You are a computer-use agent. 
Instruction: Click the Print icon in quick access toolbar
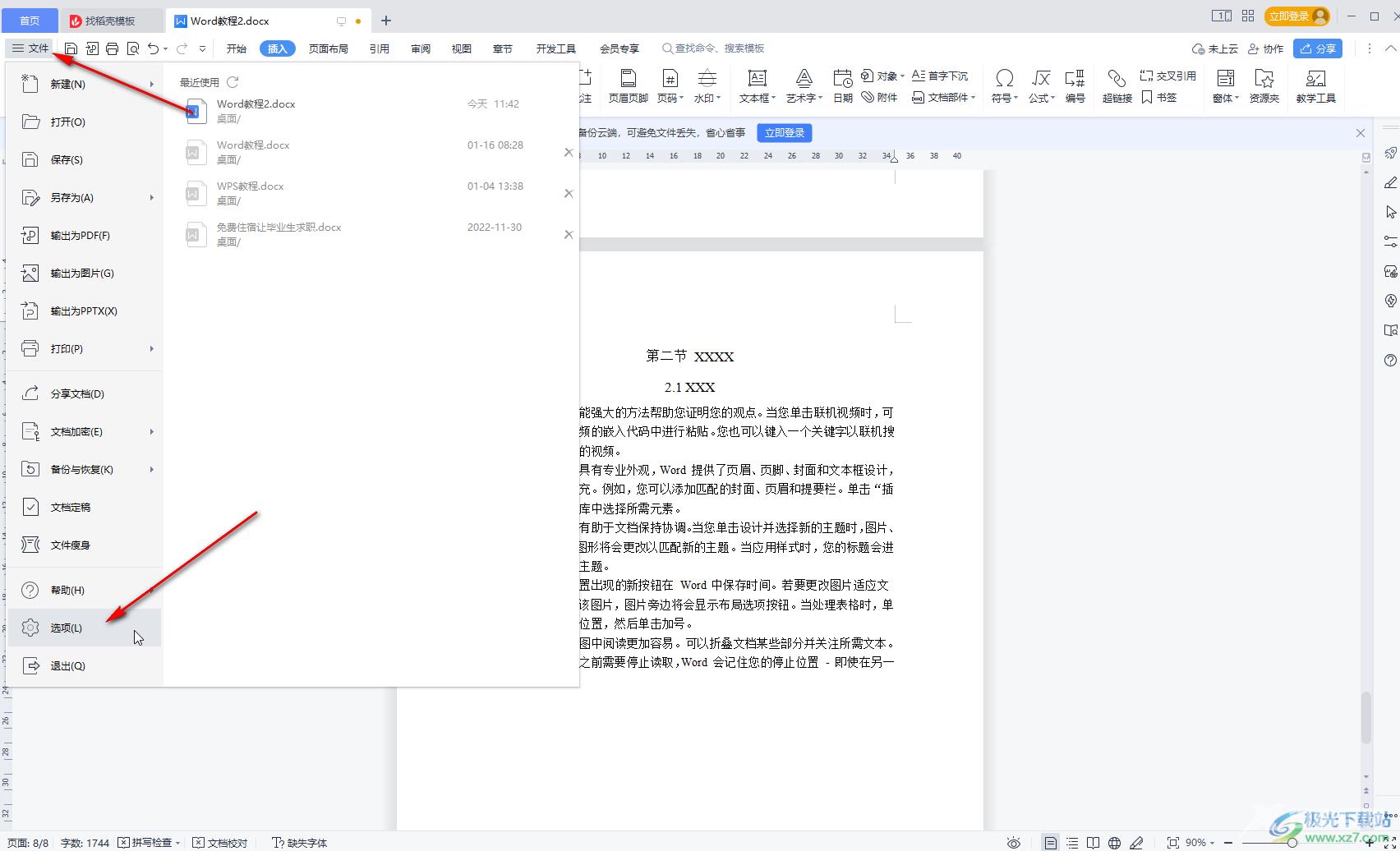point(113,48)
